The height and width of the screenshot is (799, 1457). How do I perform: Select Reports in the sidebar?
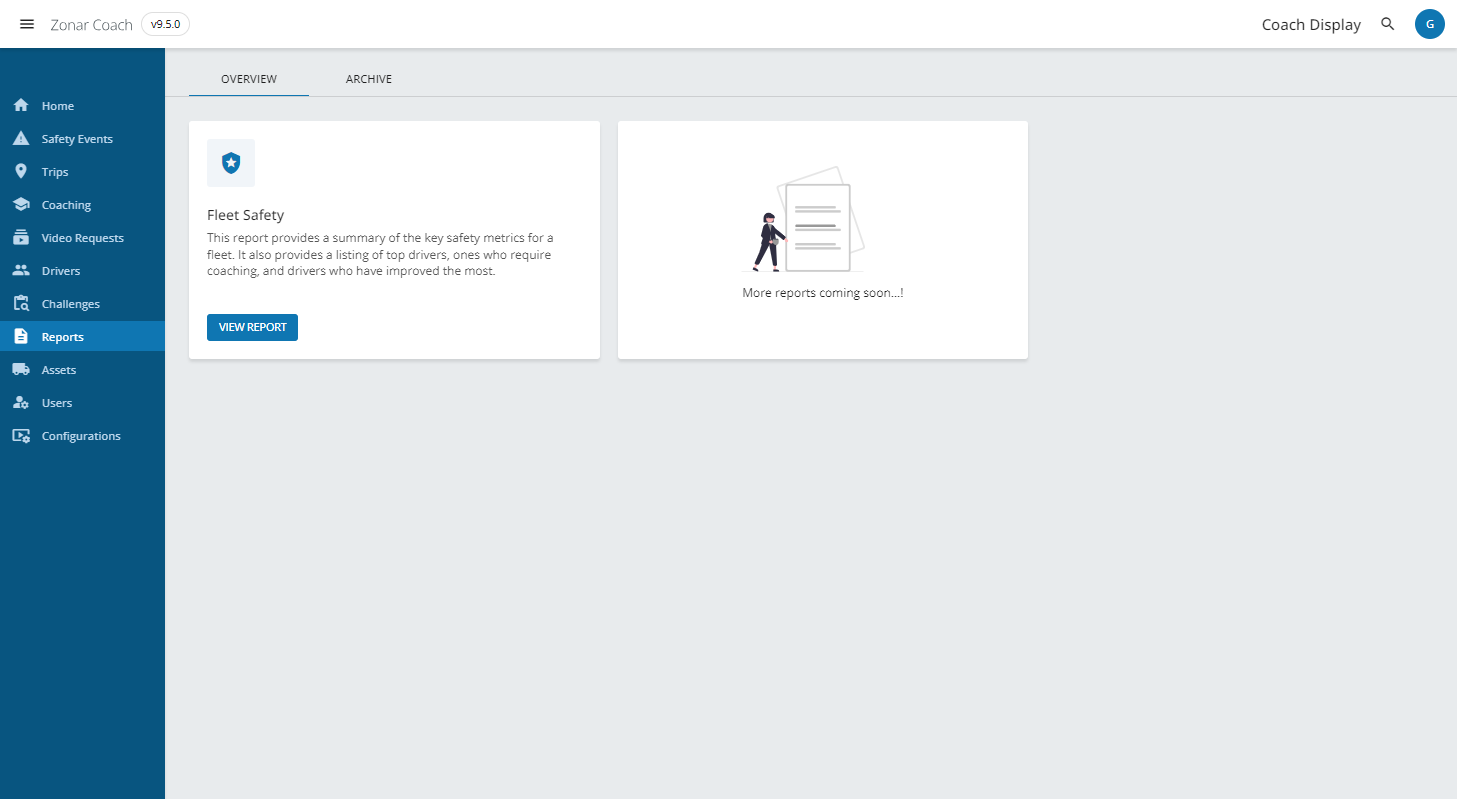82,336
